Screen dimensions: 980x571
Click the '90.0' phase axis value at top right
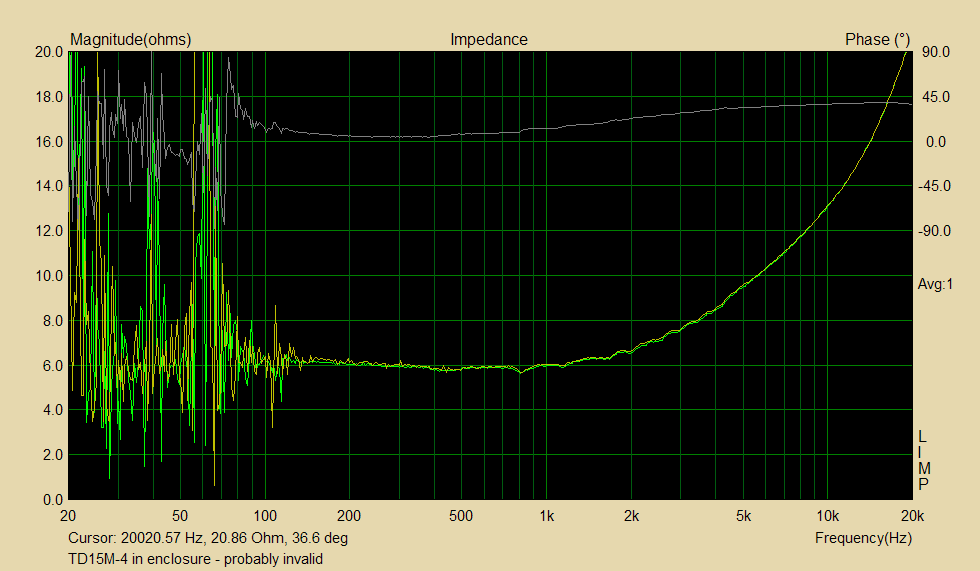pyautogui.click(x=936, y=52)
